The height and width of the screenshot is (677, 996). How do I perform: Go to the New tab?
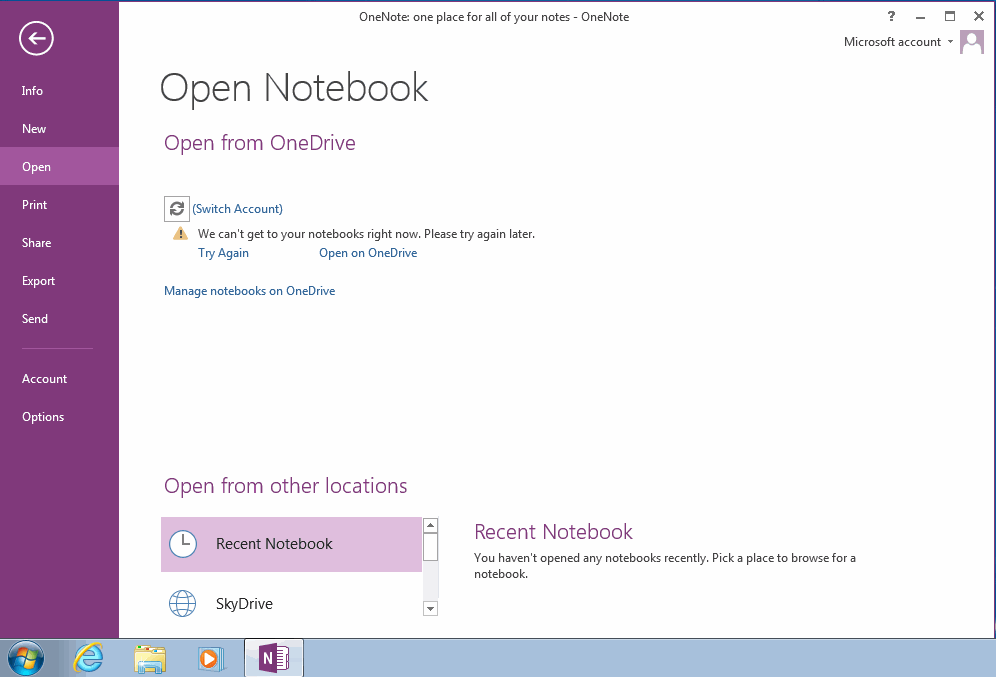coord(59,129)
